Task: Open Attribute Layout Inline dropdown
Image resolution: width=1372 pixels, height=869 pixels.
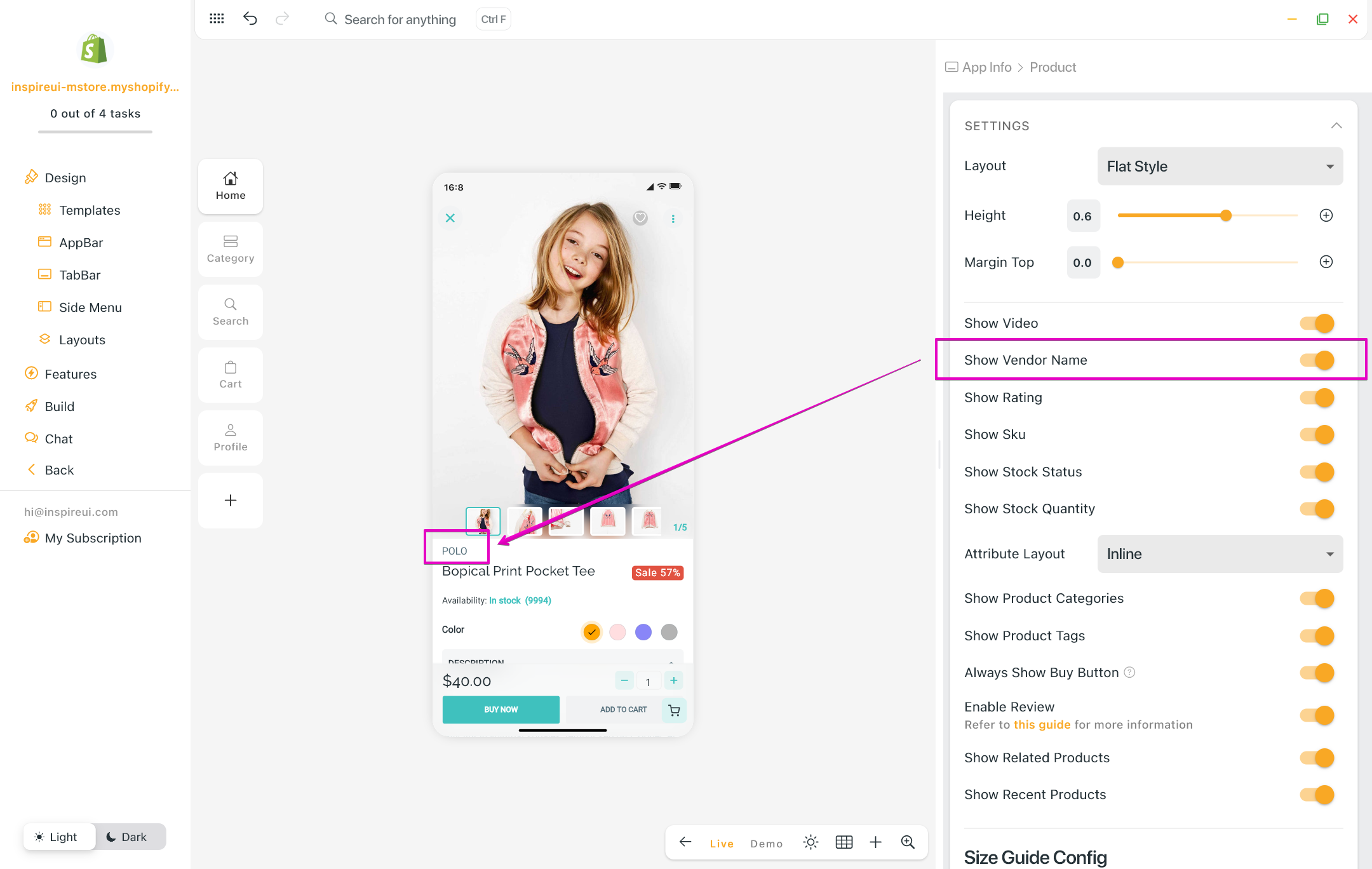Action: tap(1220, 554)
